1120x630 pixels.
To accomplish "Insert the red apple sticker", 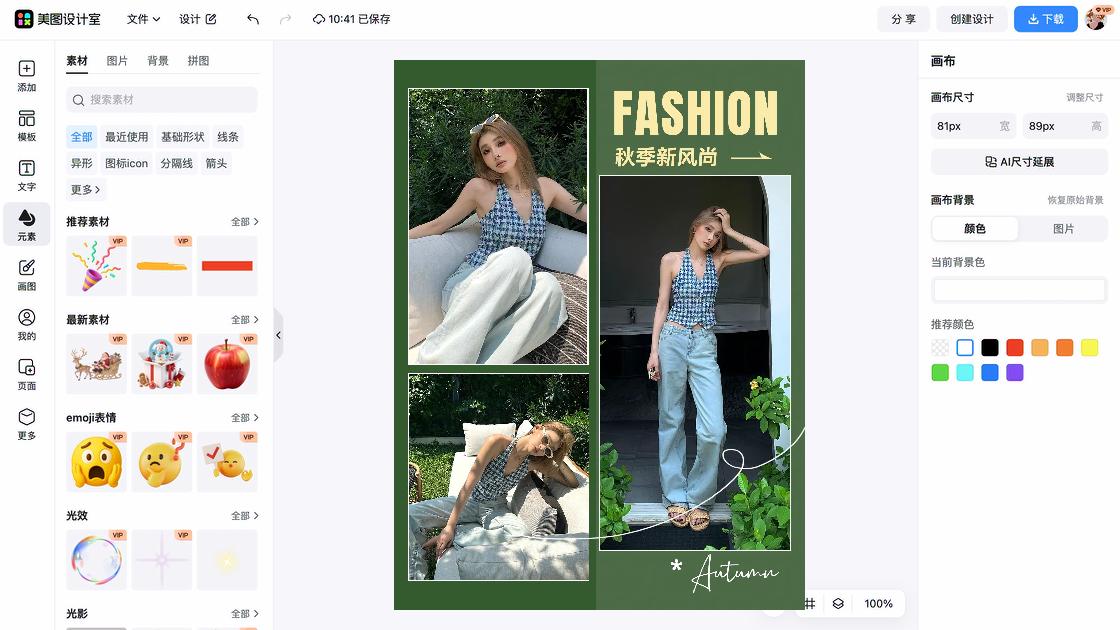I will click(227, 364).
